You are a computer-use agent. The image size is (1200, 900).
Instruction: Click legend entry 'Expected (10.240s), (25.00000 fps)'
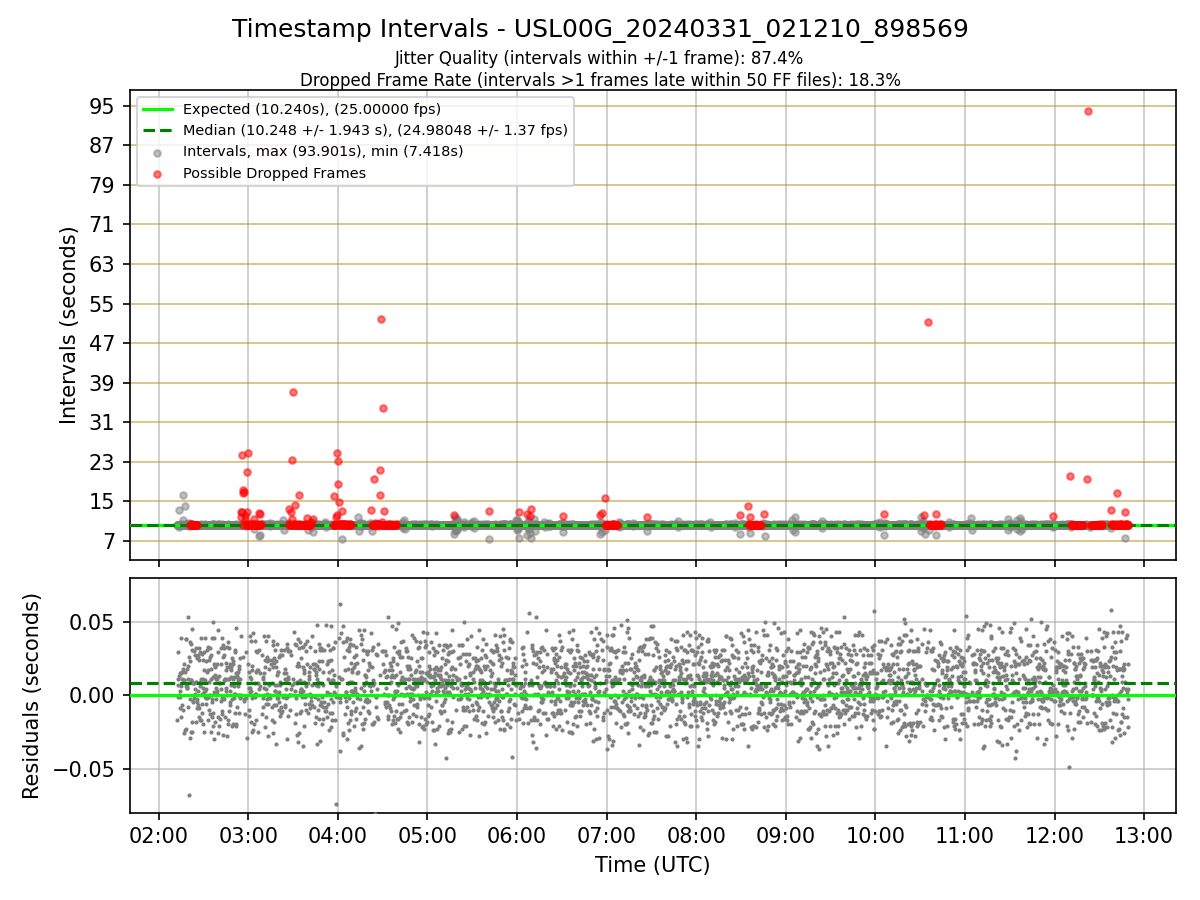[312, 109]
